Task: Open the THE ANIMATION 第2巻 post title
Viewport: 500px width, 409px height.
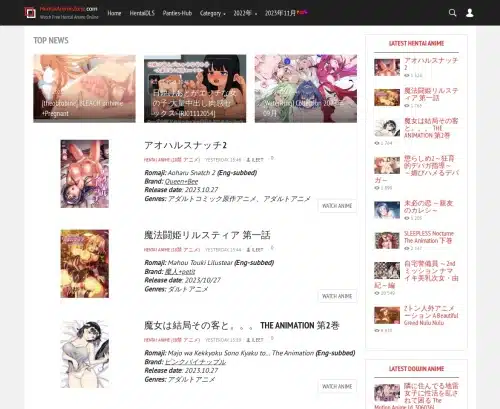Action: [242, 325]
